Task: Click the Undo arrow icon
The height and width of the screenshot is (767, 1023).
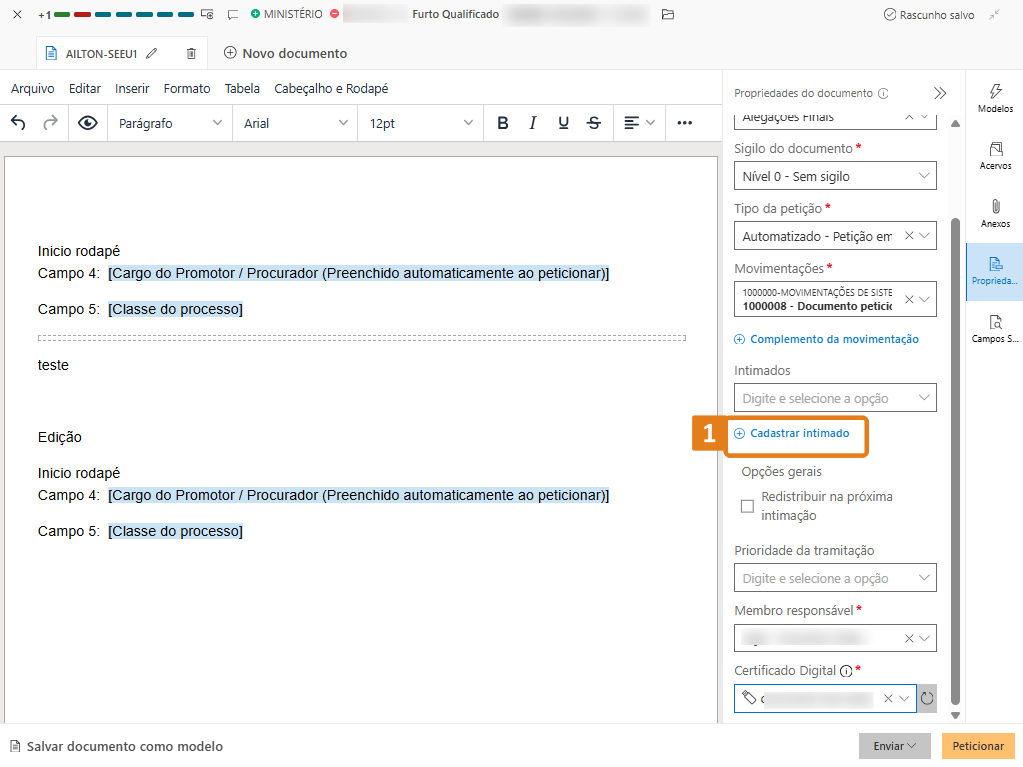Action: point(18,123)
